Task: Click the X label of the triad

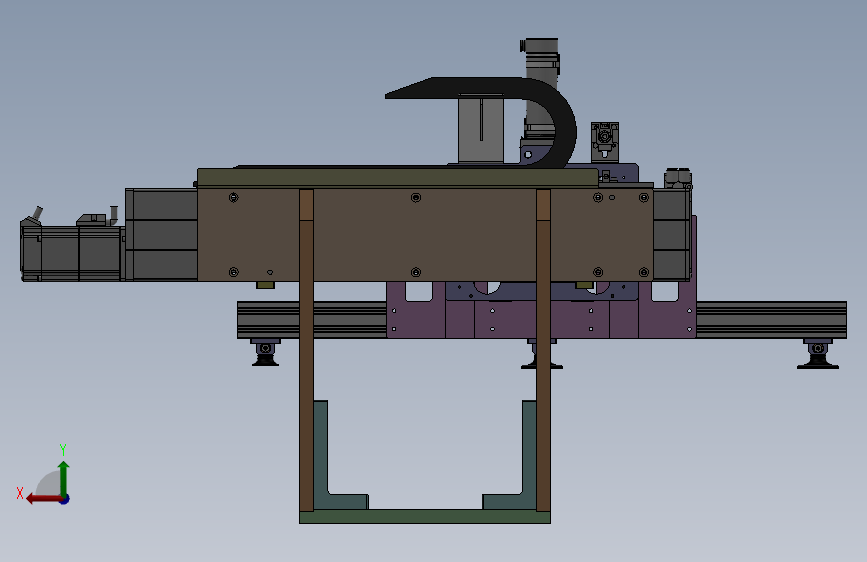Action: (20, 493)
